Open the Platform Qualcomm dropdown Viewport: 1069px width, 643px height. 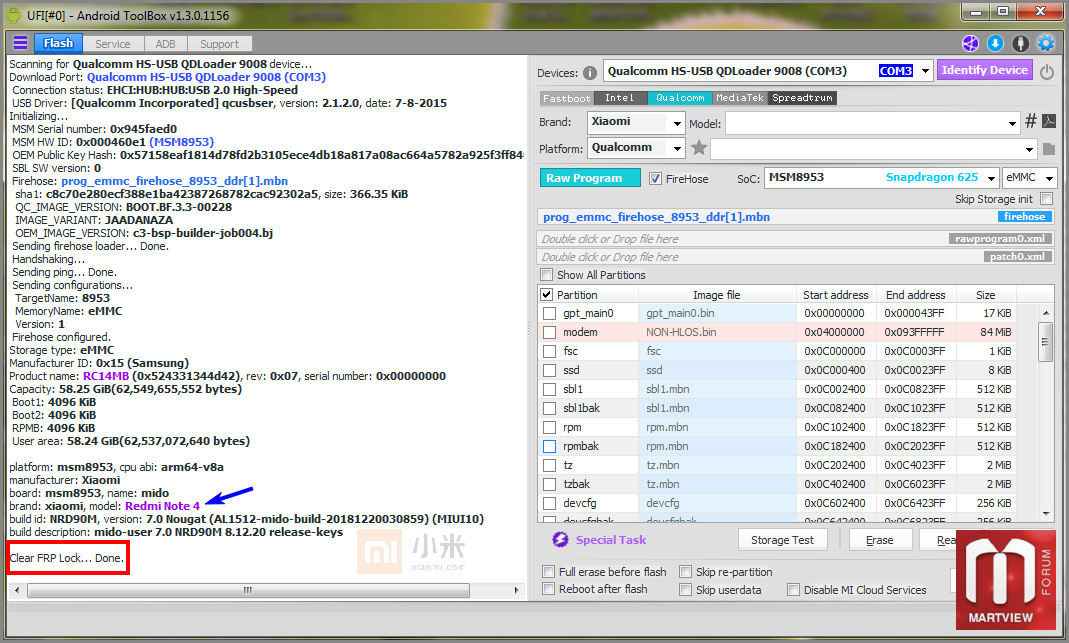pos(677,149)
